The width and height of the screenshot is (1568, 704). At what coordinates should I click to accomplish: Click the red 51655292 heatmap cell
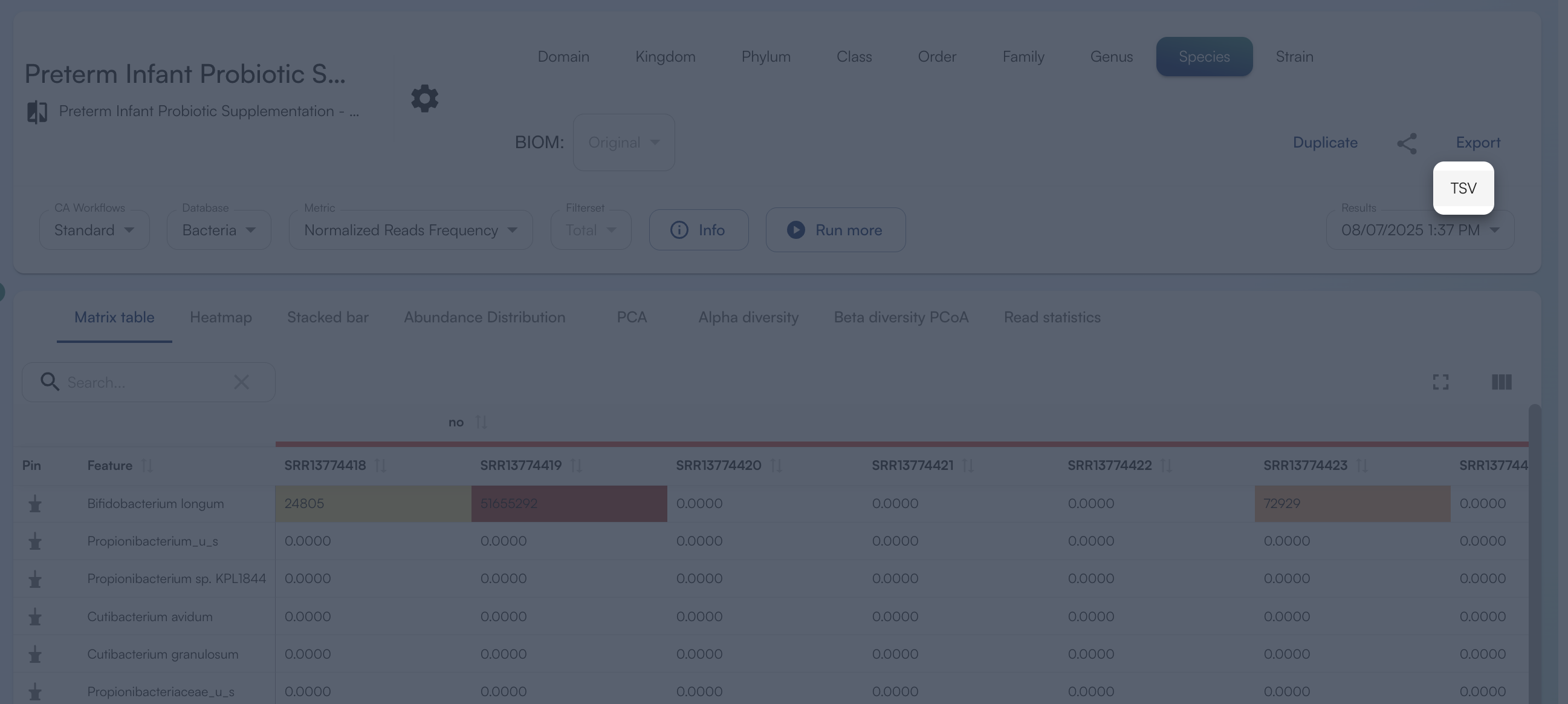tap(569, 504)
